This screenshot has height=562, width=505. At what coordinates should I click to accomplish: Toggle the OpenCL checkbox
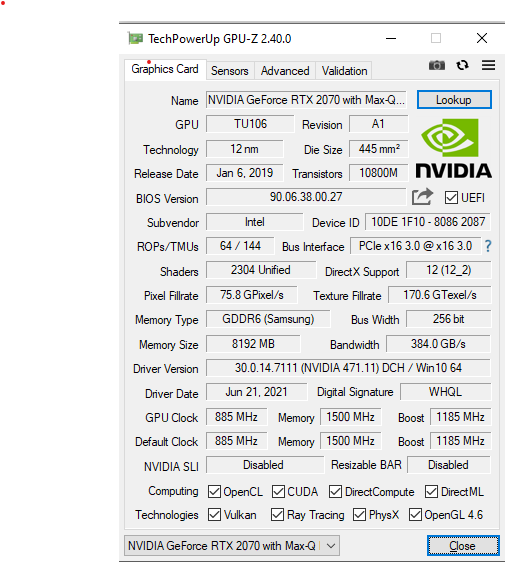click(214, 491)
